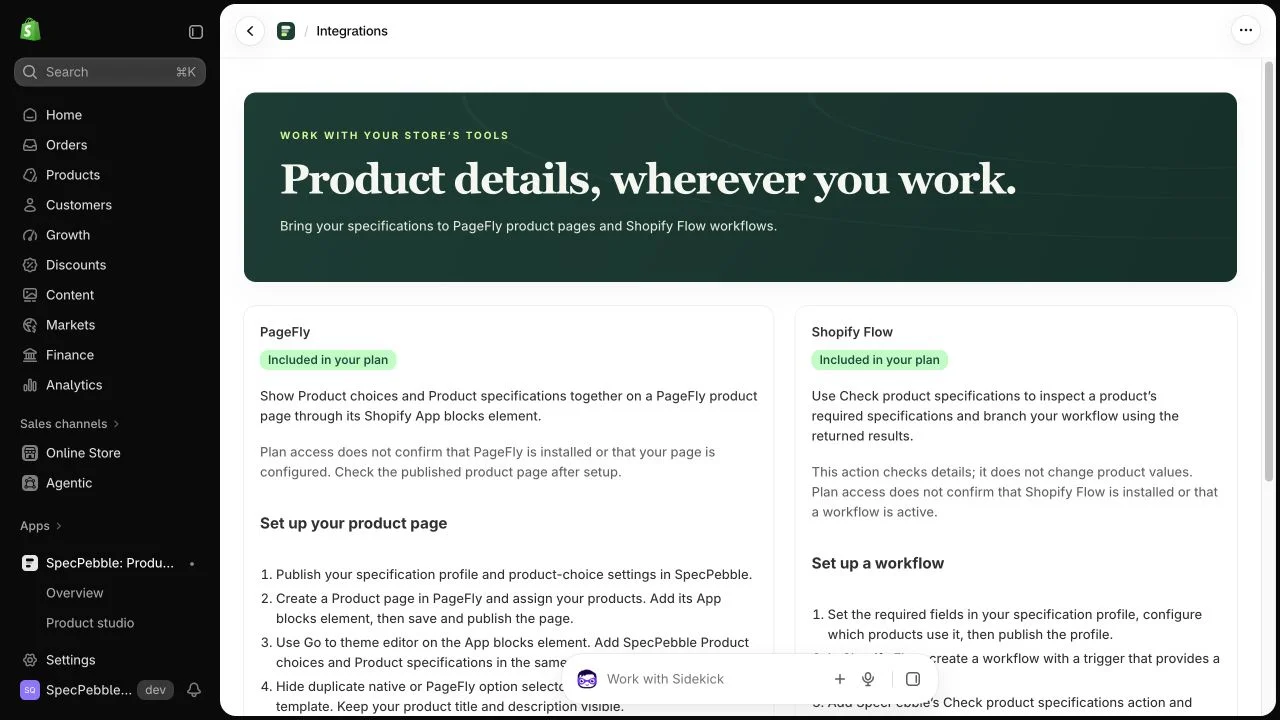The height and width of the screenshot is (720, 1280).
Task: Expand the Apps section
Action: pyautogui.click(x=41, y=526)
